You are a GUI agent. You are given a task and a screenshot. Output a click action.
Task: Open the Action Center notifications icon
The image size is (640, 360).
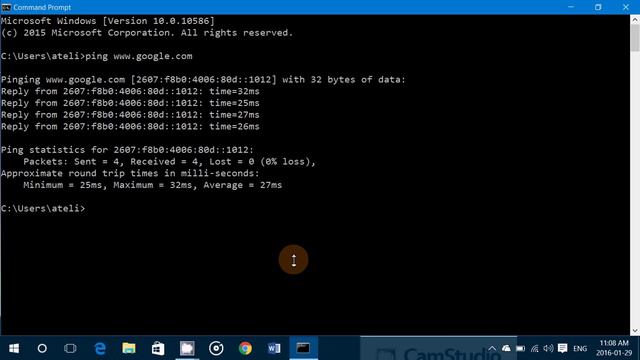[562, 348]
